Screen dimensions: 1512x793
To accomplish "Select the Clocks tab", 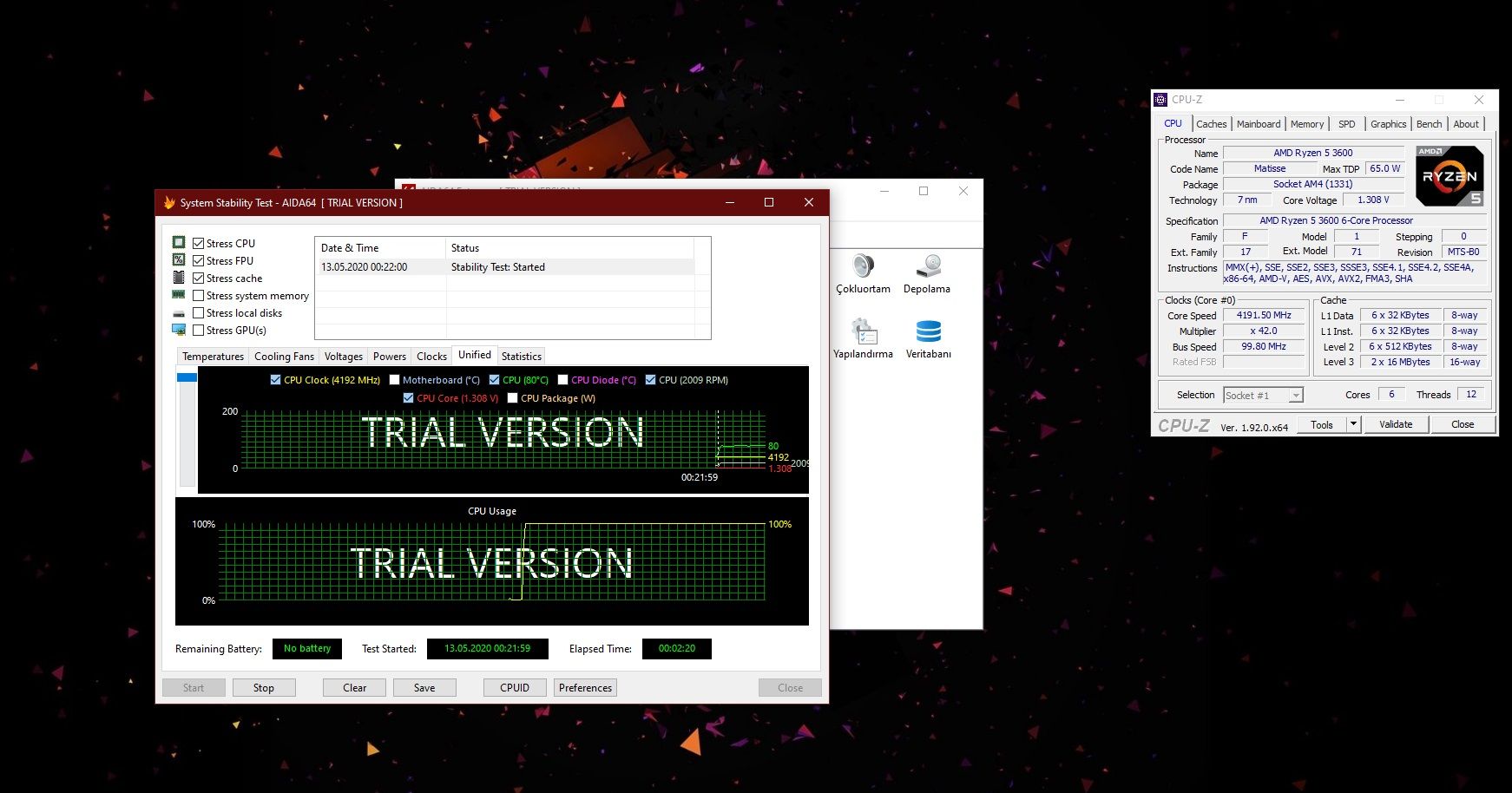I will pyautogui.click(x=431, y=357).
